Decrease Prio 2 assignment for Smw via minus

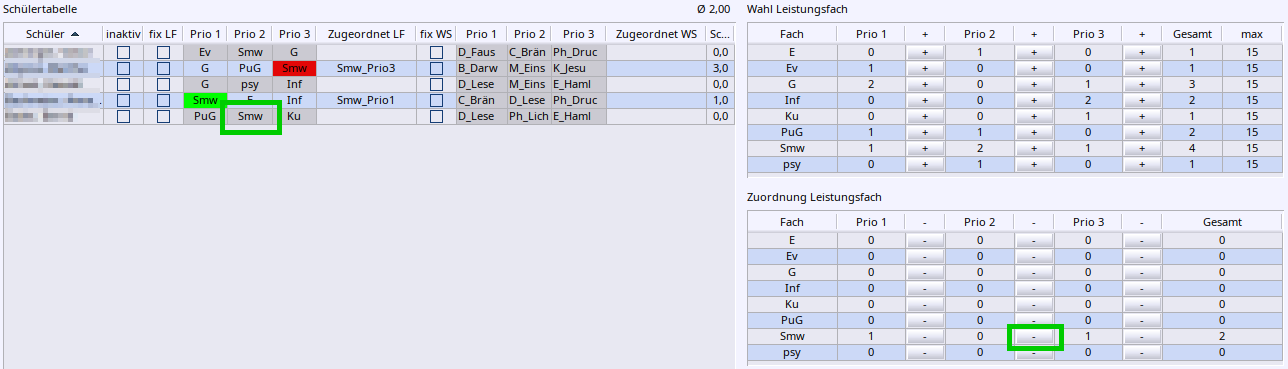pyautogui.click(x=1034, y=337)
